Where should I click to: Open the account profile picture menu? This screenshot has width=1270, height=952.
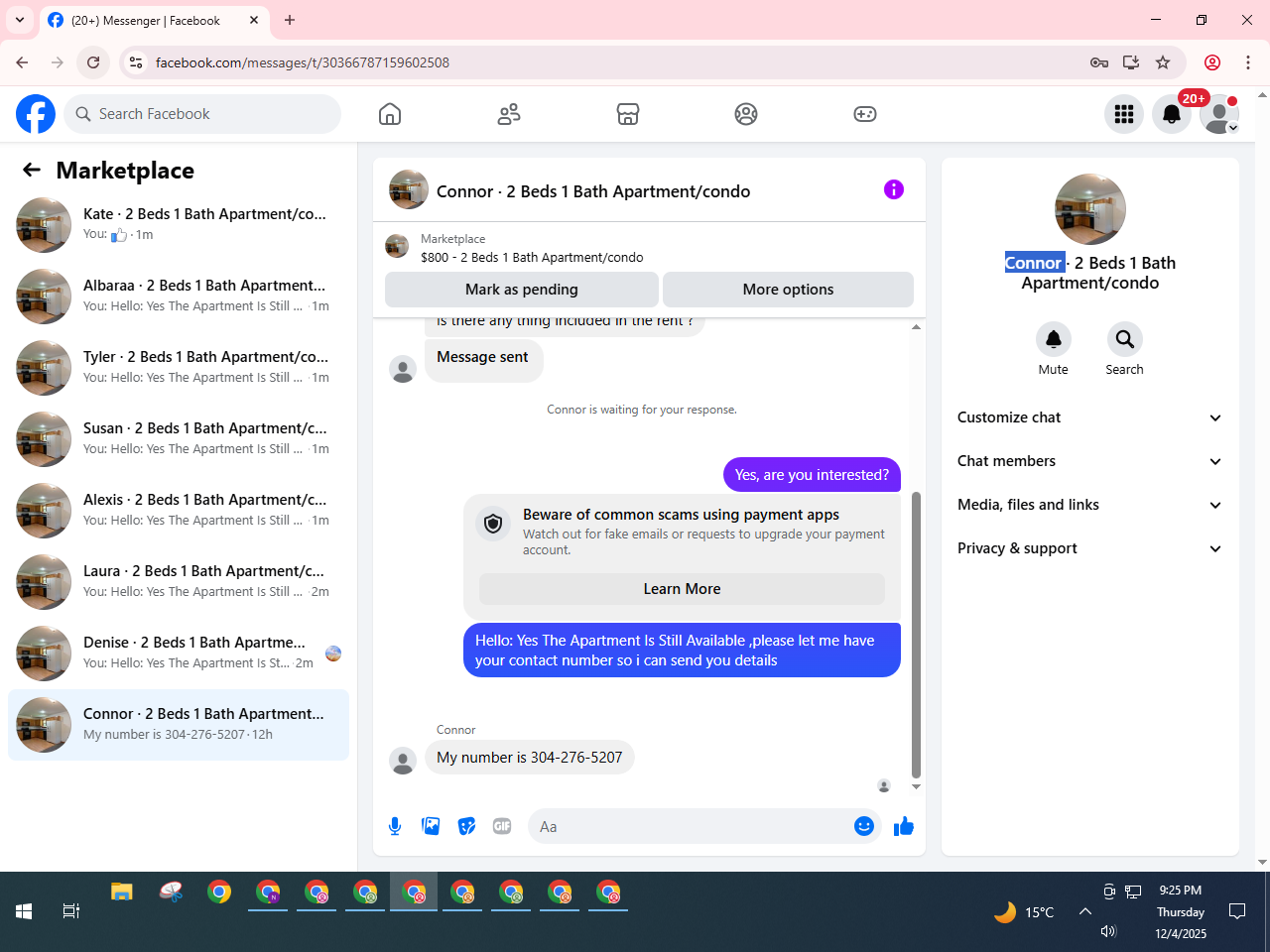(1219, 114)
